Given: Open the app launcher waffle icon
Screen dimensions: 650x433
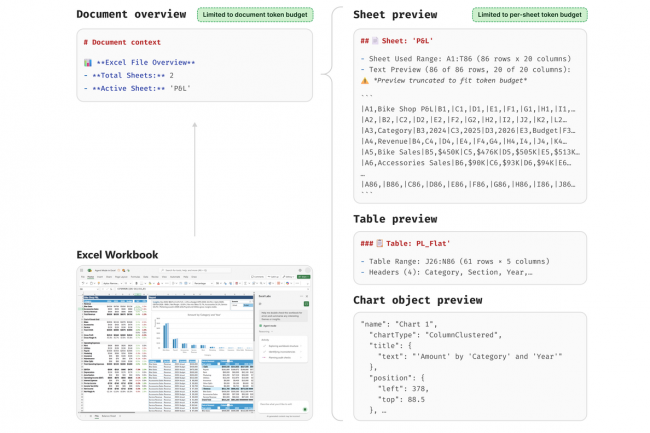Looking at the screenshot, I should click(81, 270).
